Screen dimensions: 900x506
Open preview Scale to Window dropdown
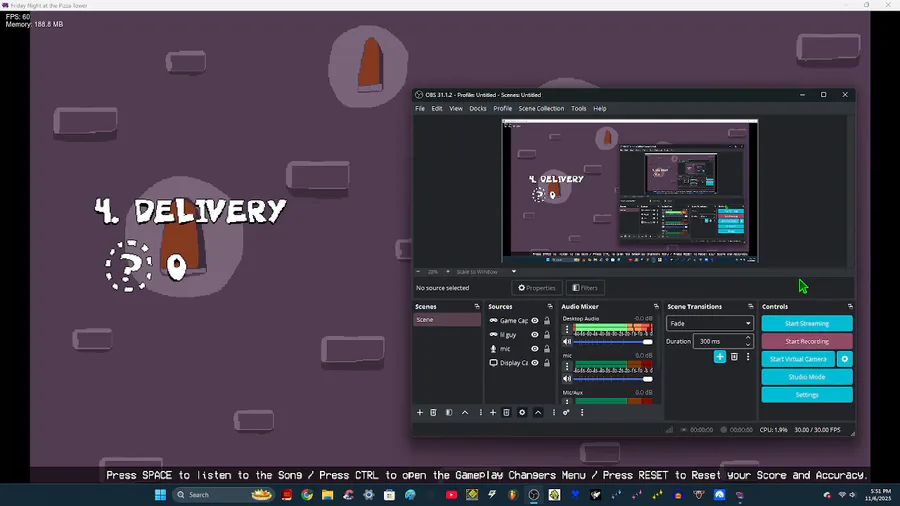[x=486, y=272]
